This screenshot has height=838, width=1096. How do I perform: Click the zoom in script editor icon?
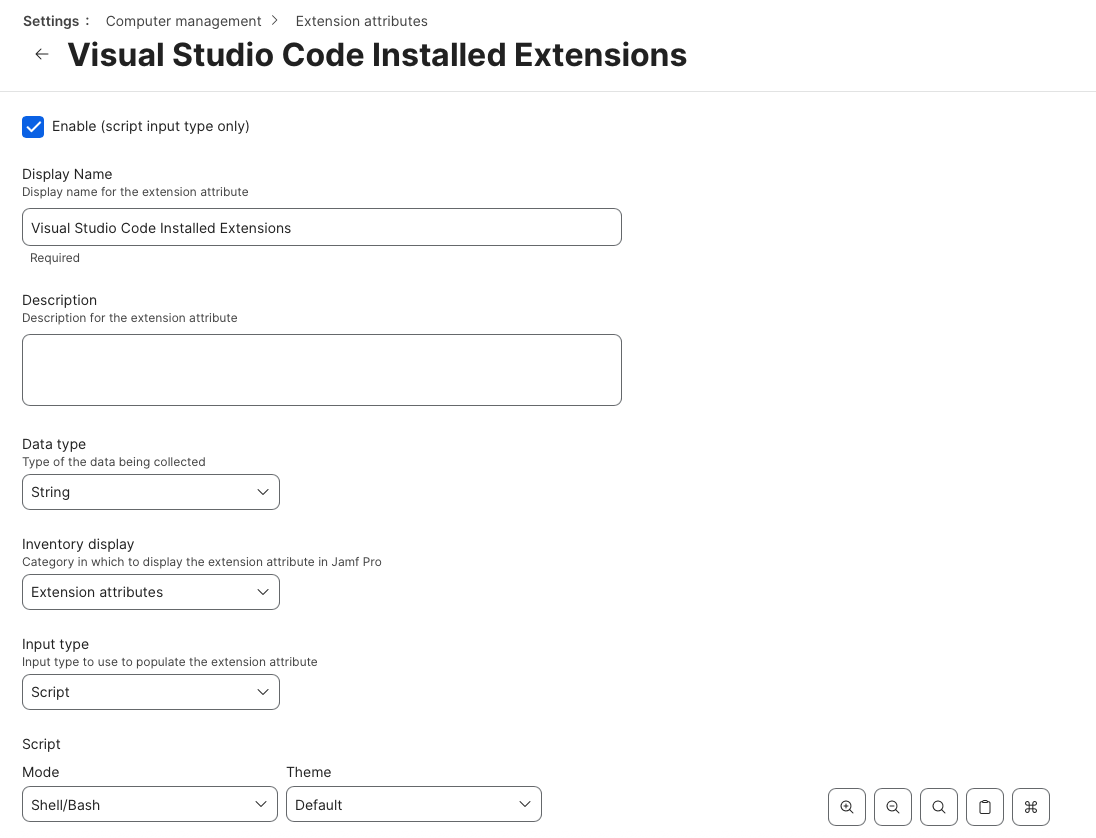pyautogui.click(x=847, y=807)
